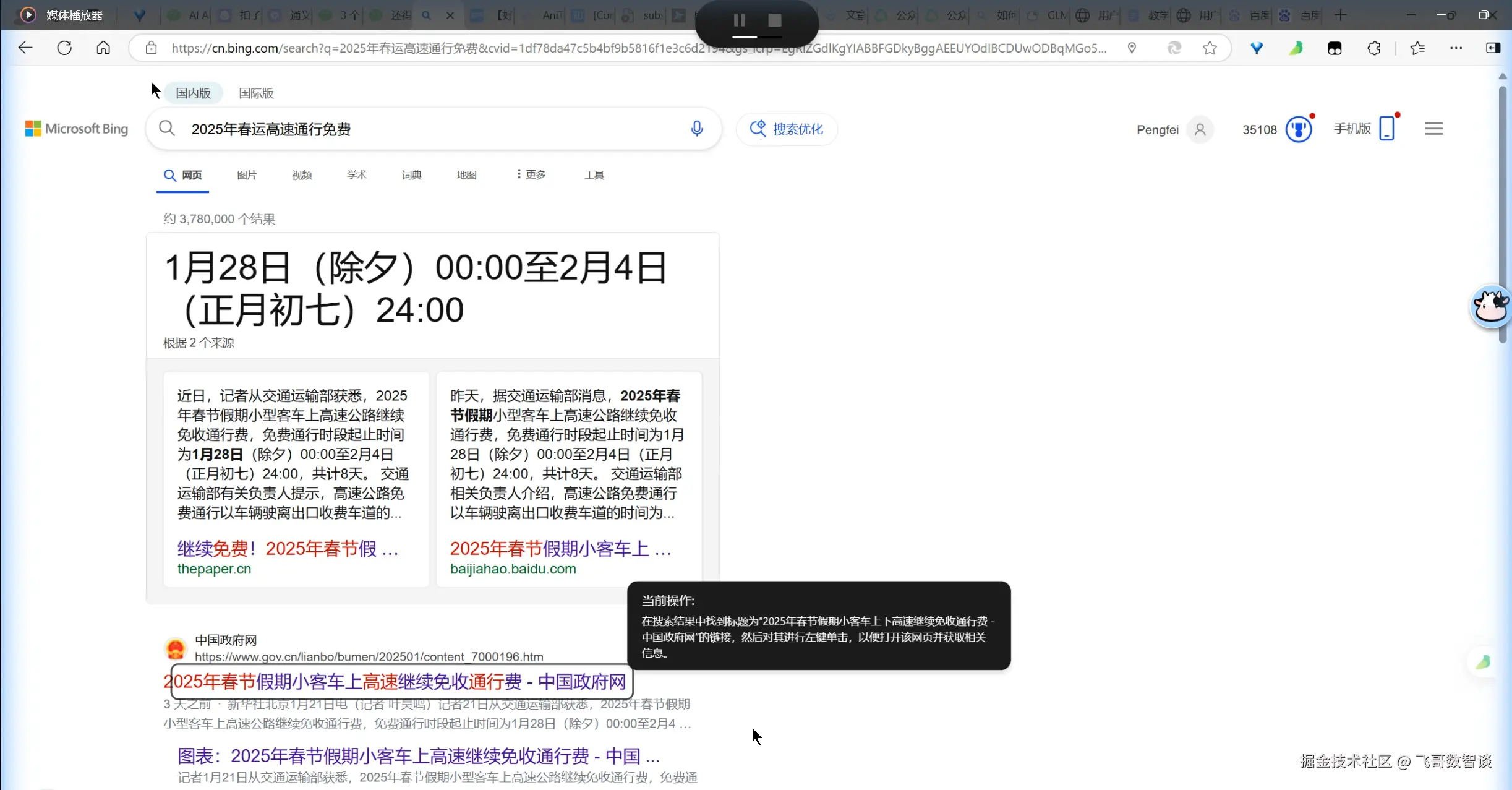
Task: Switch to the 国际版 version
Action: click(256, 92)
